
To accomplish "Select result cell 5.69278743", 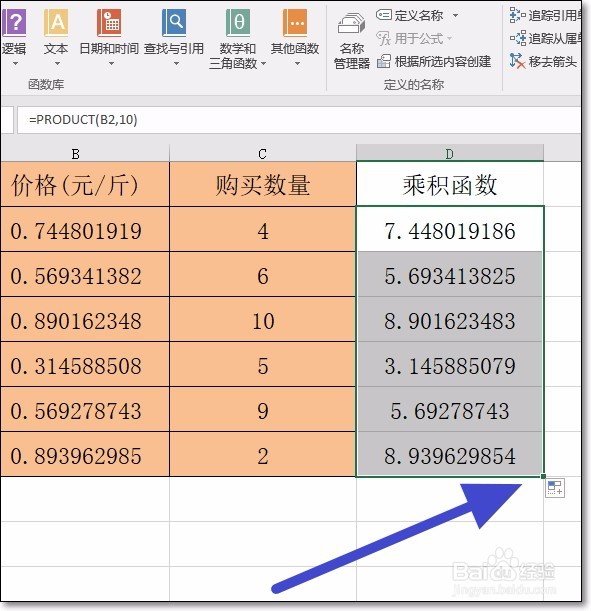I will tap(450, 409).
